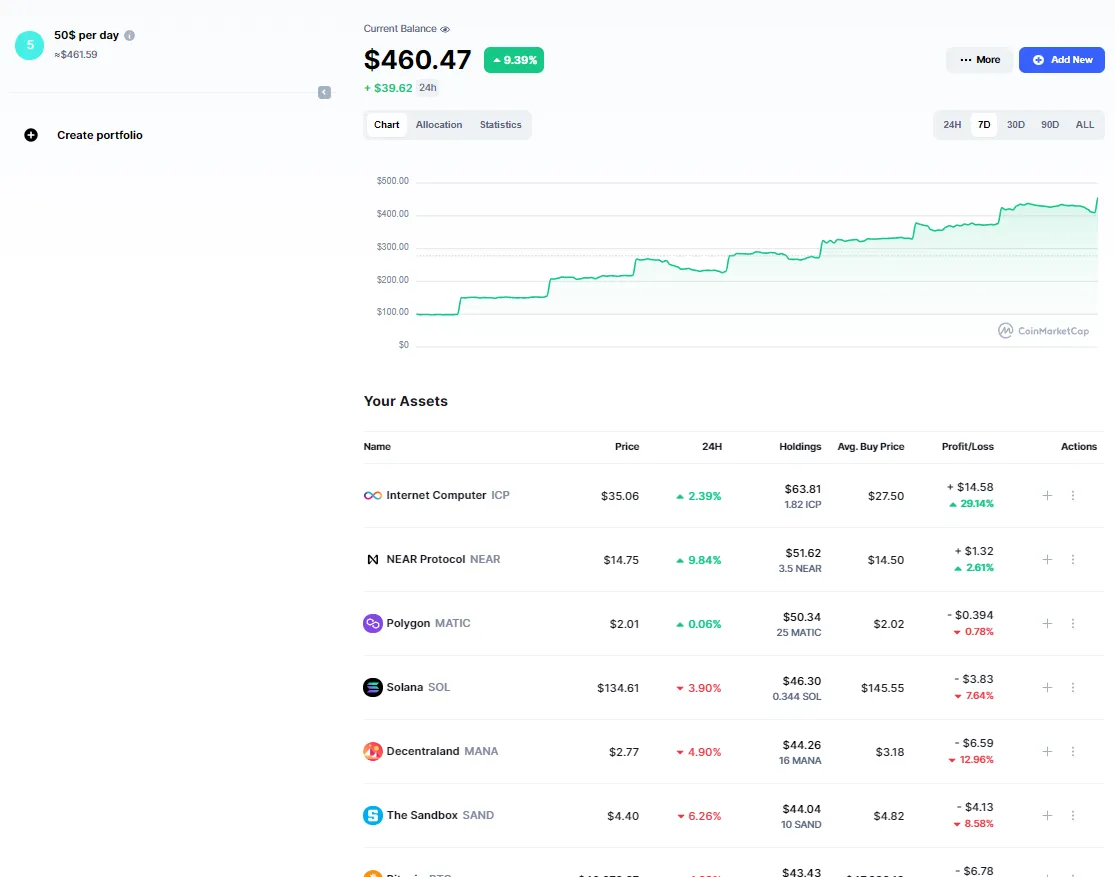Sort assets by 24H column header
Viewport: 1115px width, 877px height.
(712, 447)
